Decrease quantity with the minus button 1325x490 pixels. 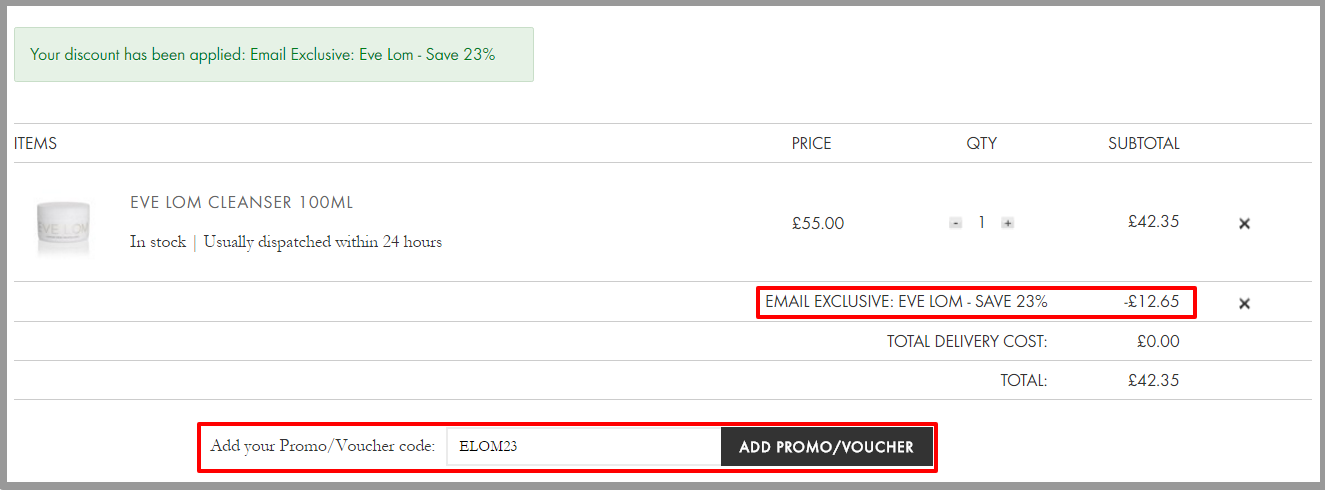[955, 223]
